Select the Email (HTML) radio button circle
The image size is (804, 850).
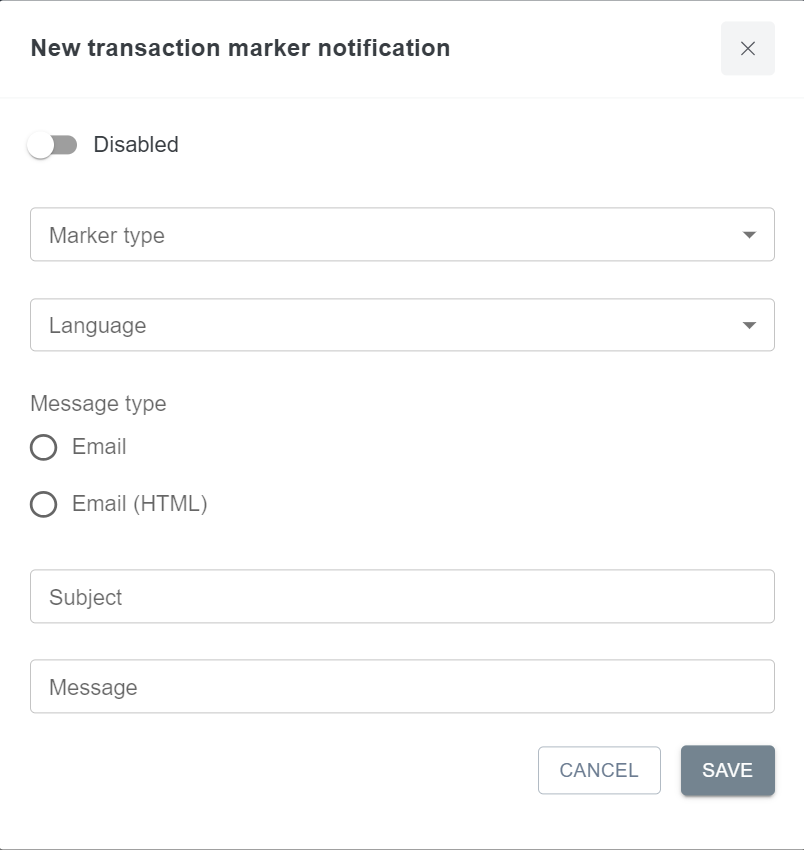44,504
